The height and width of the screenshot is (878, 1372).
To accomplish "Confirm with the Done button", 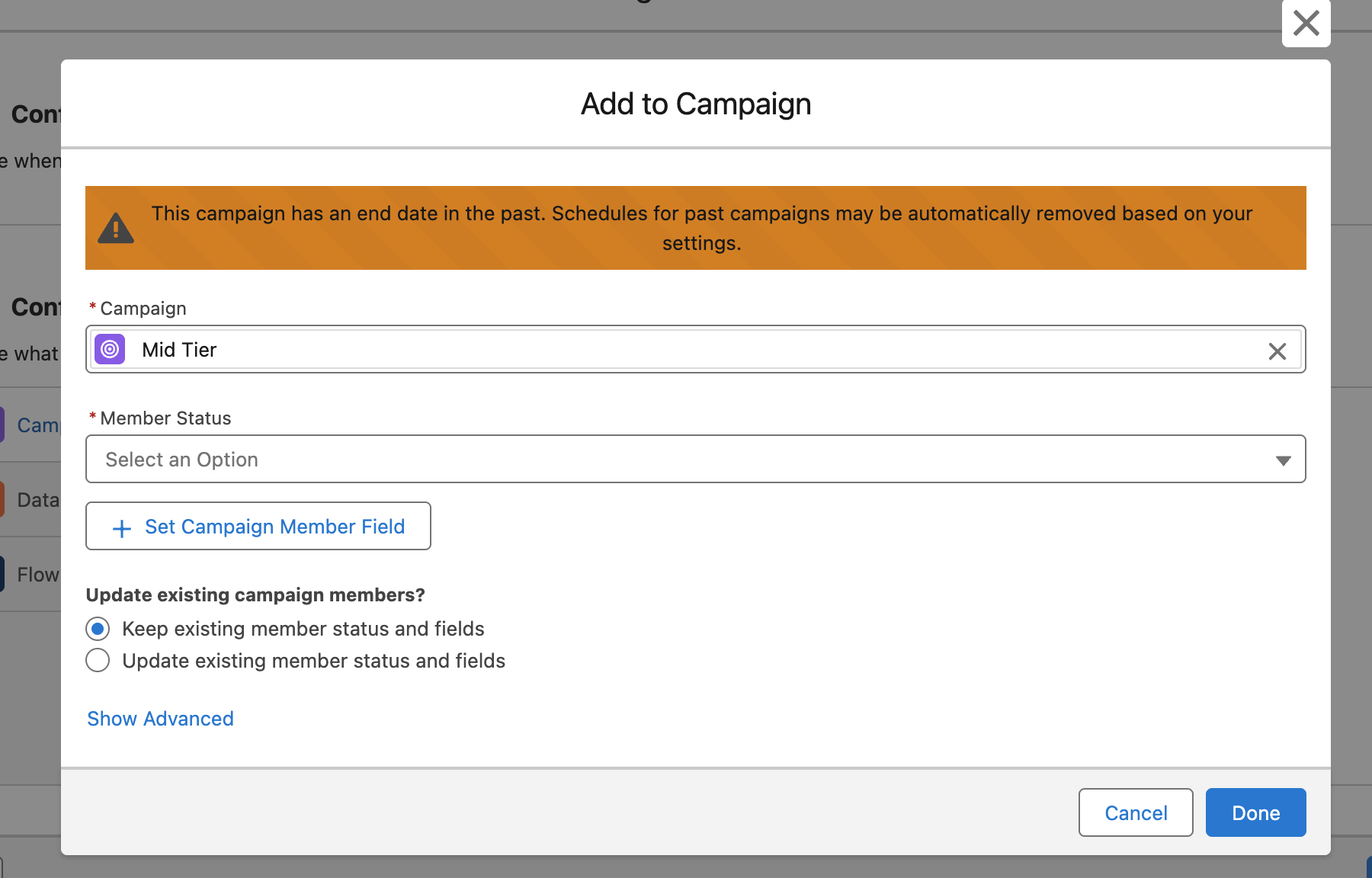I will (1255, 812).
